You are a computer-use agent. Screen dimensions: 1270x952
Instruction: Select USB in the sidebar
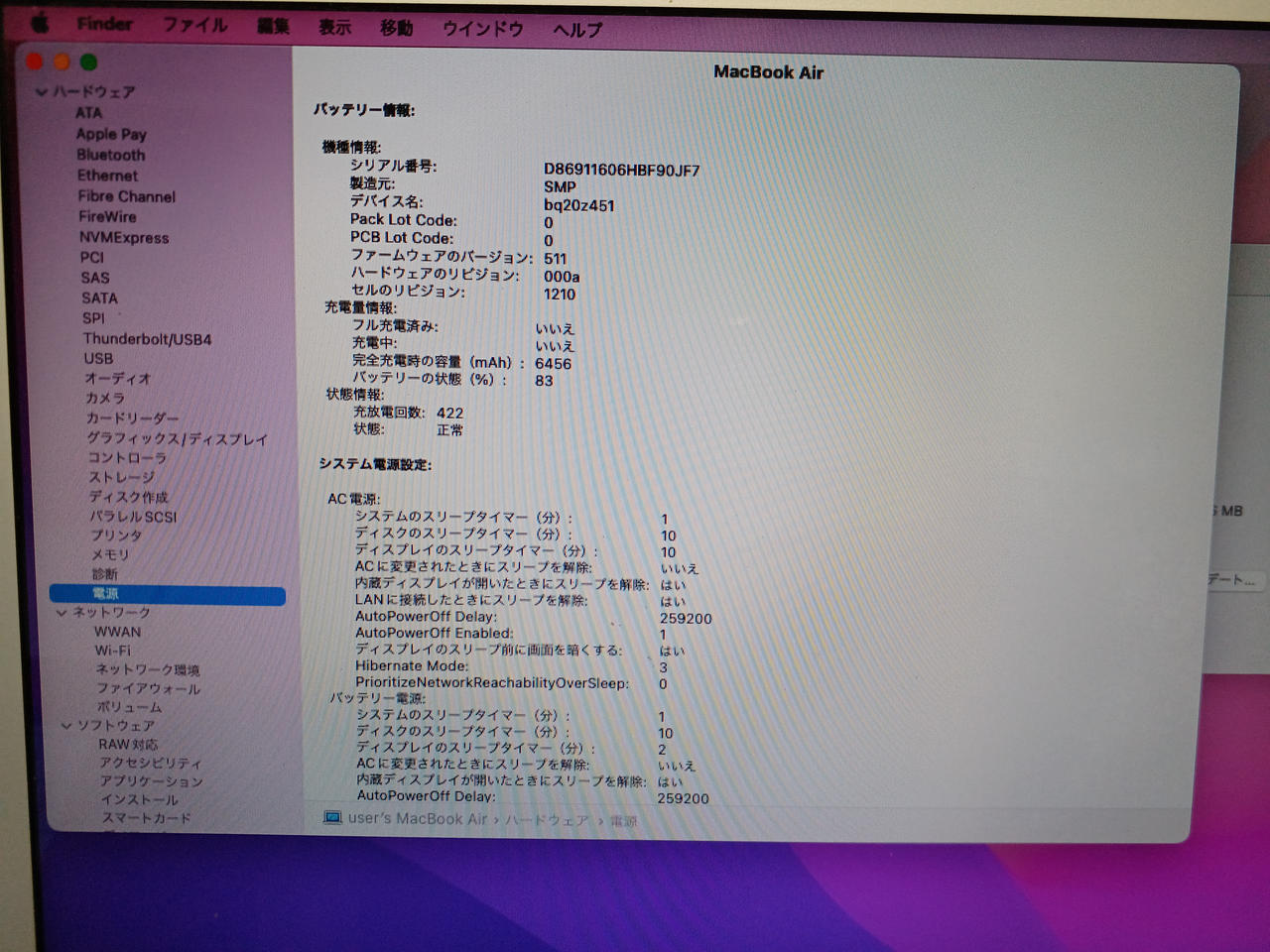(98, 359)
